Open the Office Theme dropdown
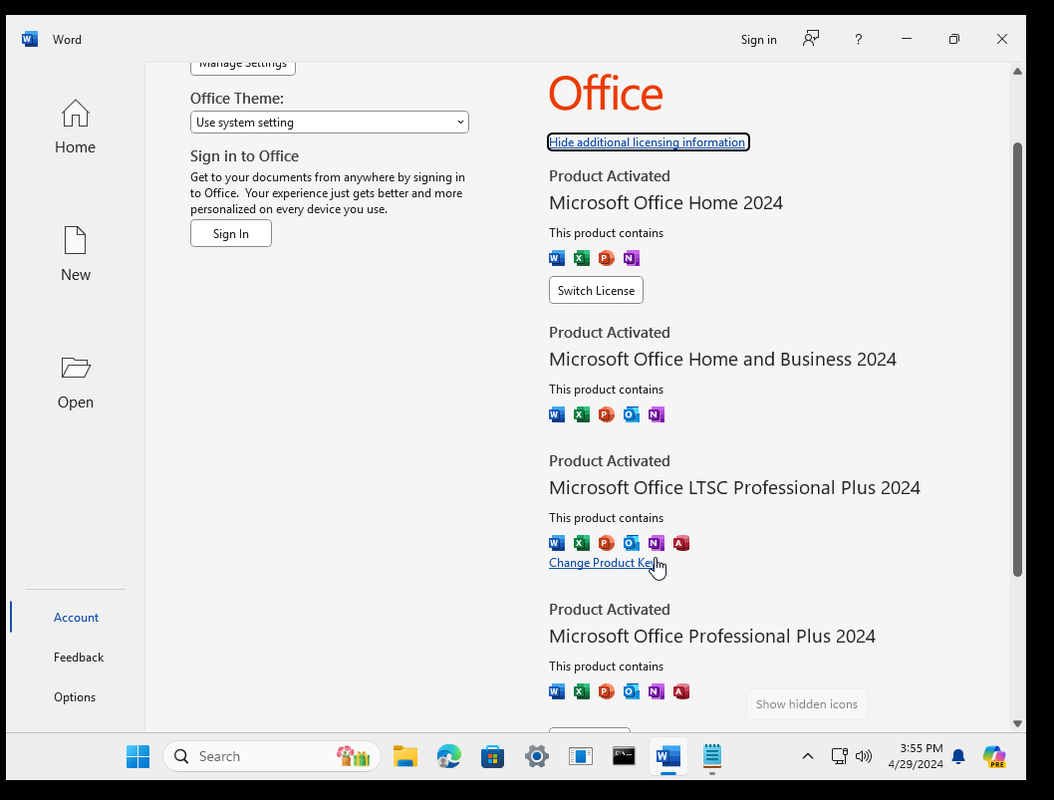 (329, 122)
